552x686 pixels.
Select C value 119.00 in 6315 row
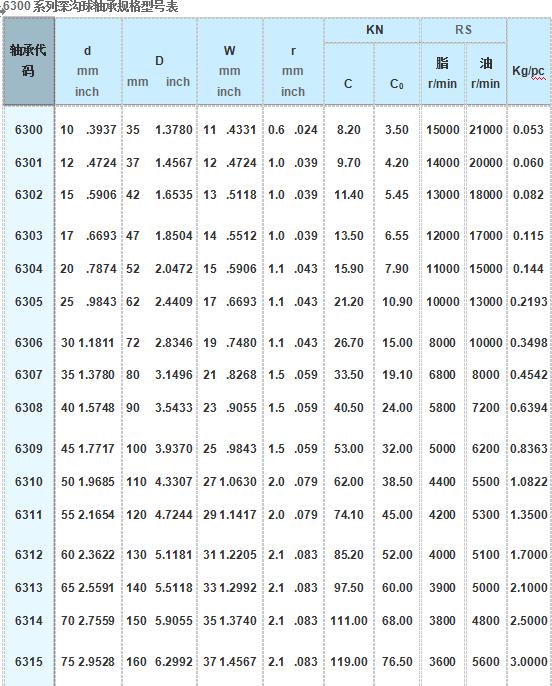[349, 662]
